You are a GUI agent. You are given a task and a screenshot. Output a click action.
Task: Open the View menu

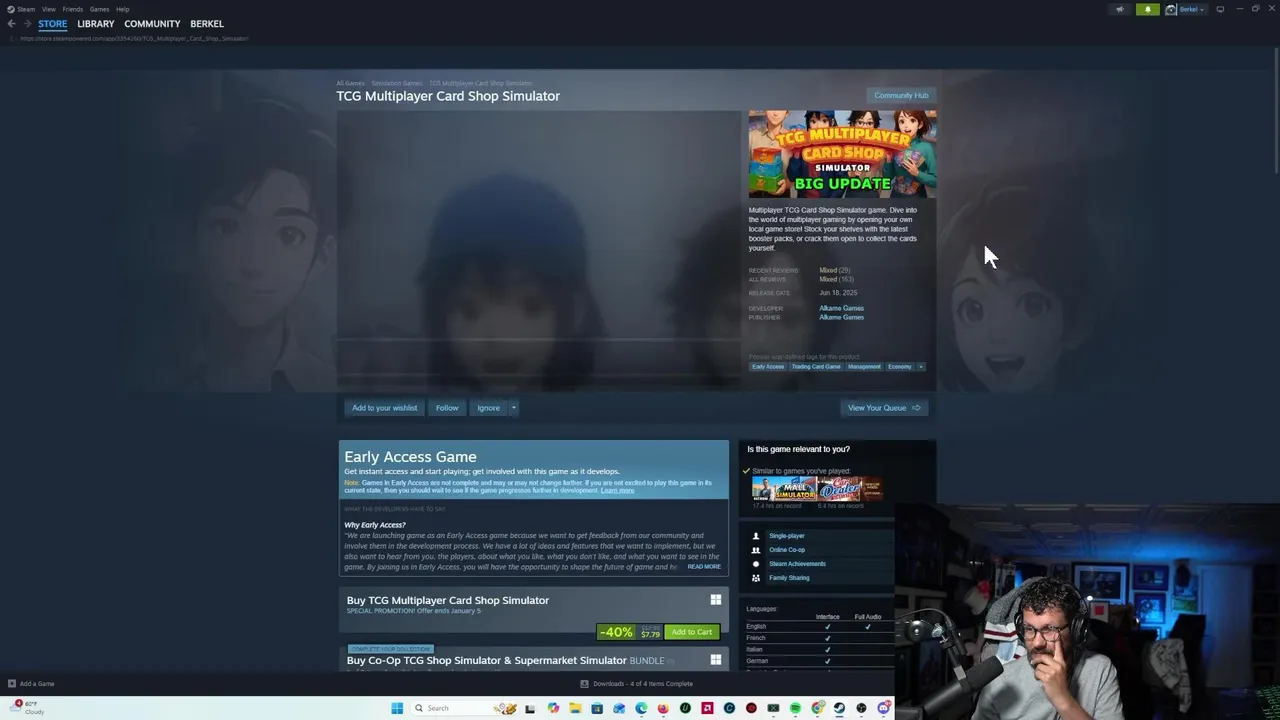(x=48, y=9)
